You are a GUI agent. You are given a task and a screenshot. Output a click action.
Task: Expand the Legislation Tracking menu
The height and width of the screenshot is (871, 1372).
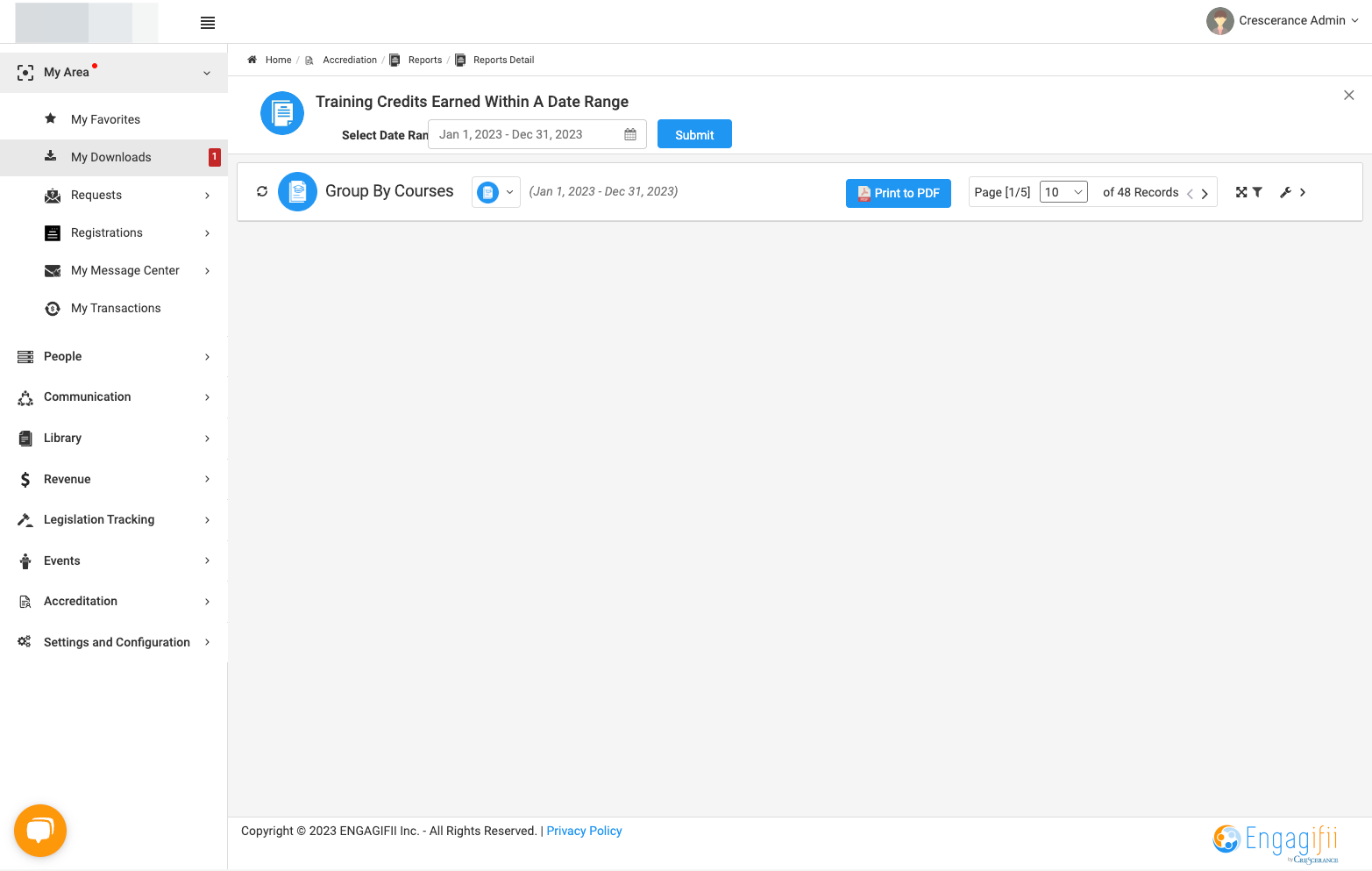tap(114, 519)
